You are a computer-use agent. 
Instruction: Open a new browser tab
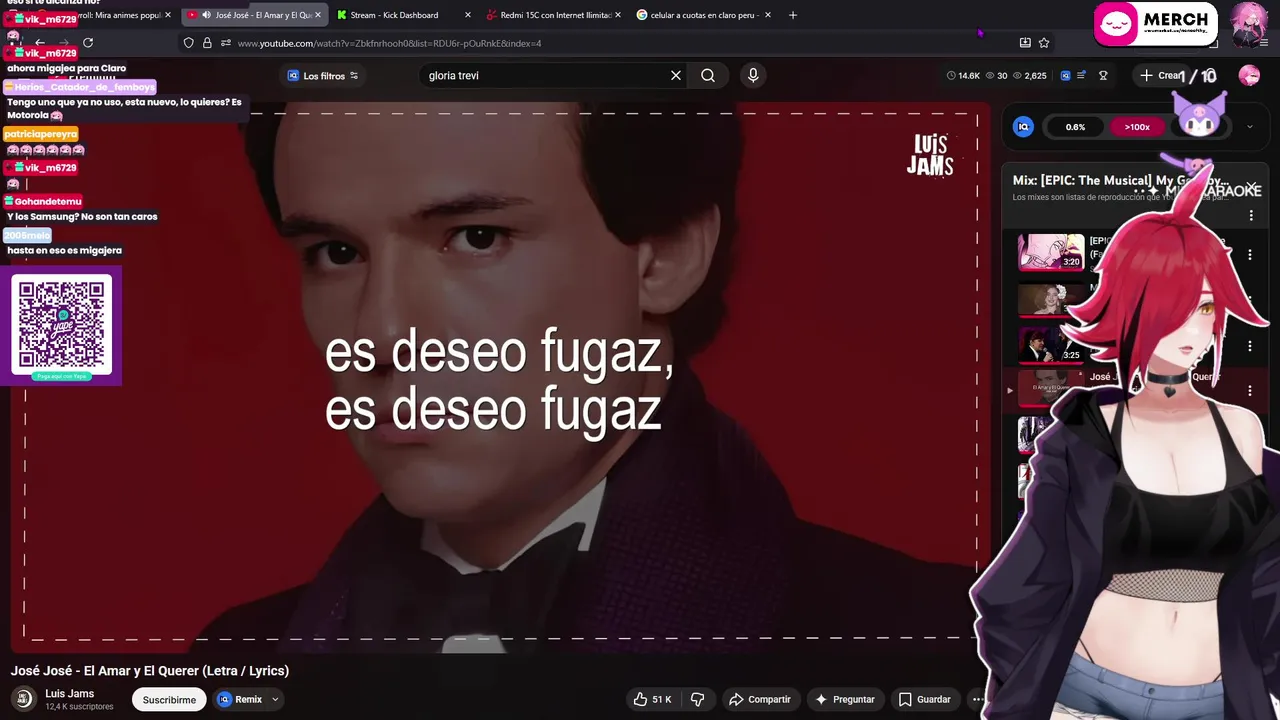(793, 15)
